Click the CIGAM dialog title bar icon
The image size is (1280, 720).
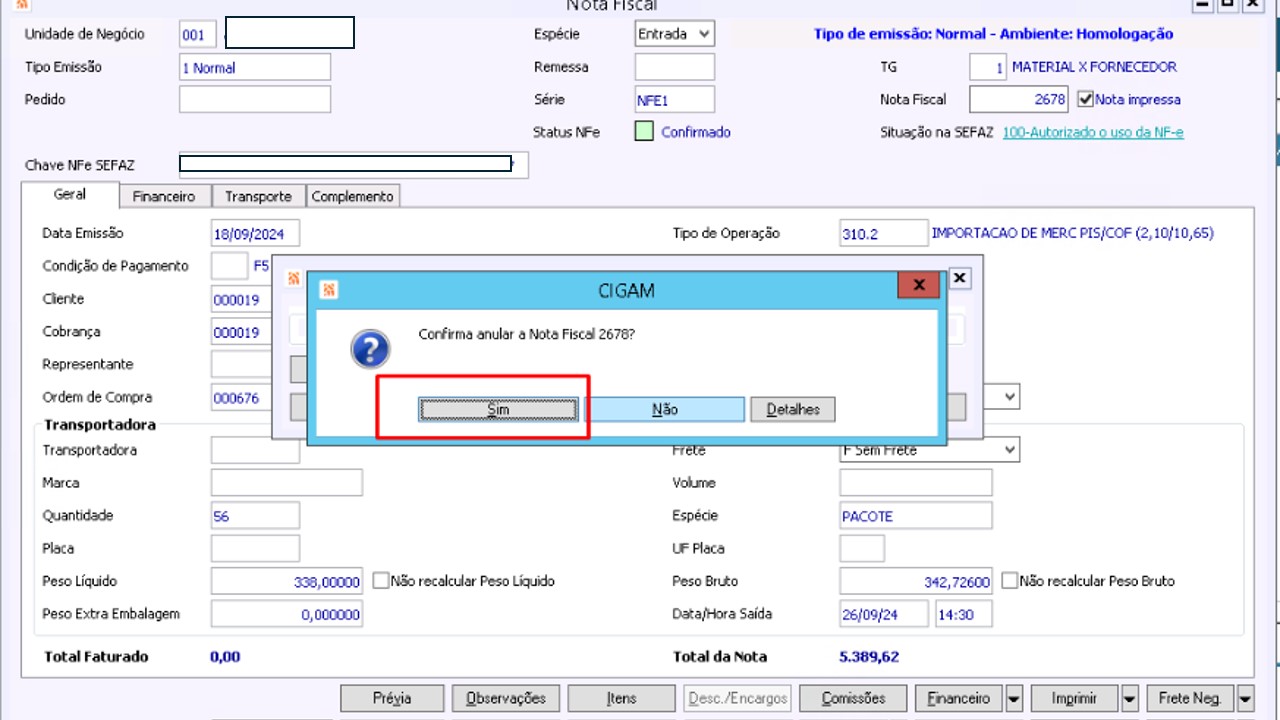point(329,290)
